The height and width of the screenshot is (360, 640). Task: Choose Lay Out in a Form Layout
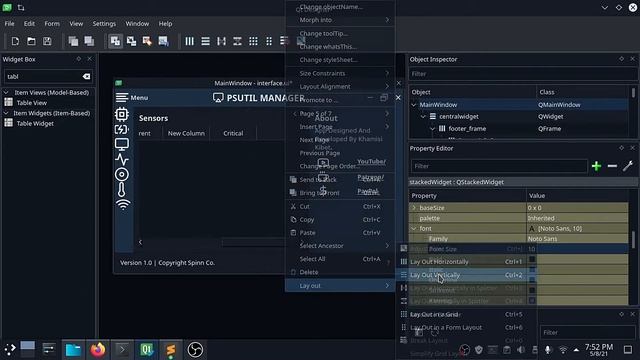(x=466, y=327)
